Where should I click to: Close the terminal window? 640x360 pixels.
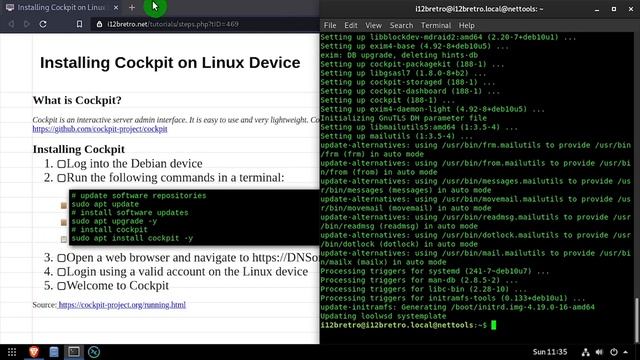click(x=631, y=9)
